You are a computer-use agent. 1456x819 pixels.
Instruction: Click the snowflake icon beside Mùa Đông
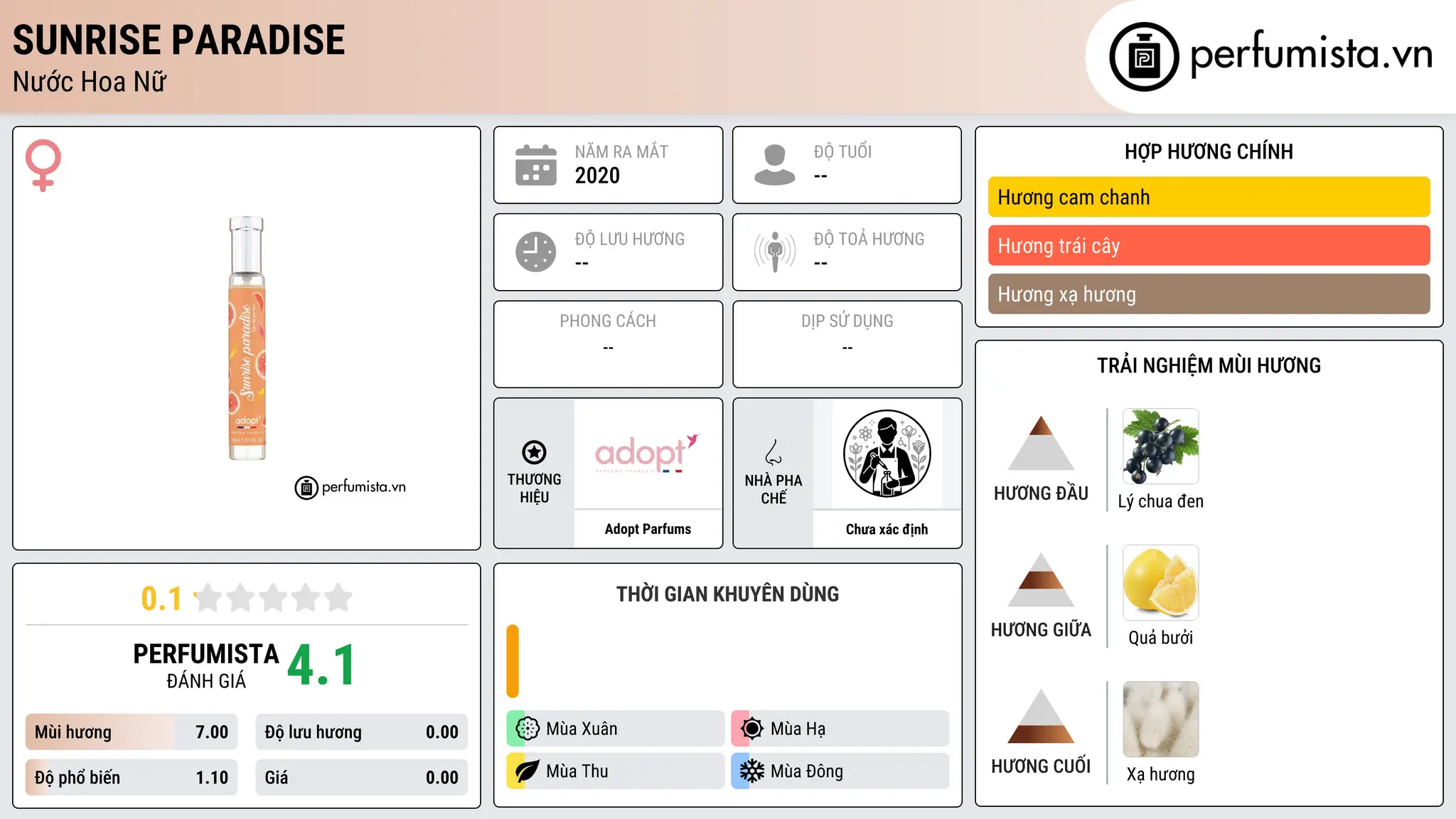click(752, 771)
